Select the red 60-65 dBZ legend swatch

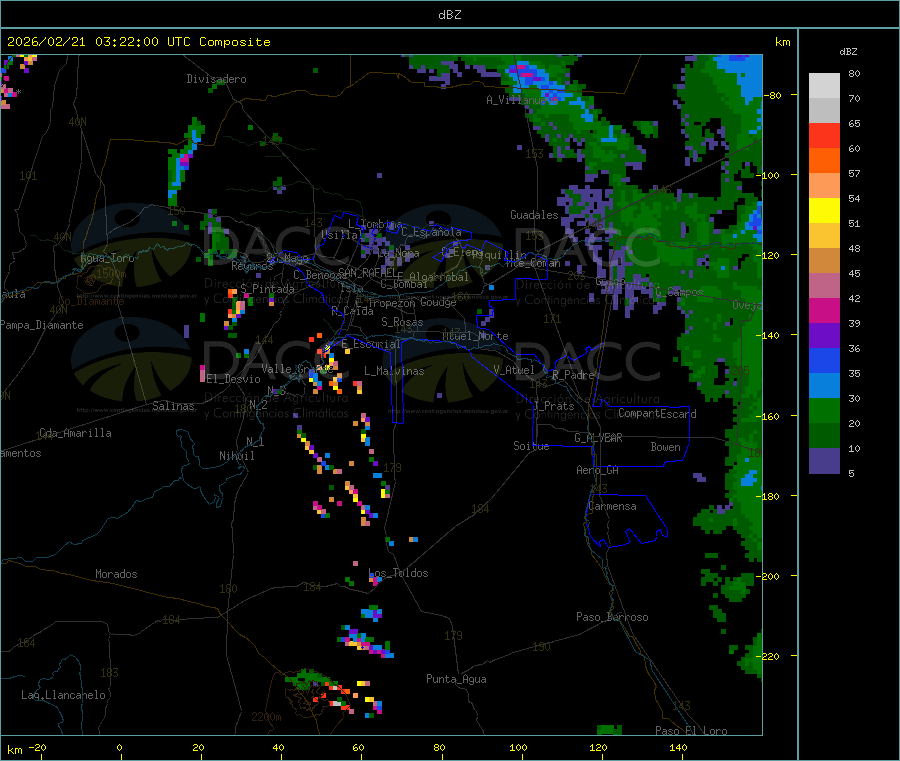(824, 136)
